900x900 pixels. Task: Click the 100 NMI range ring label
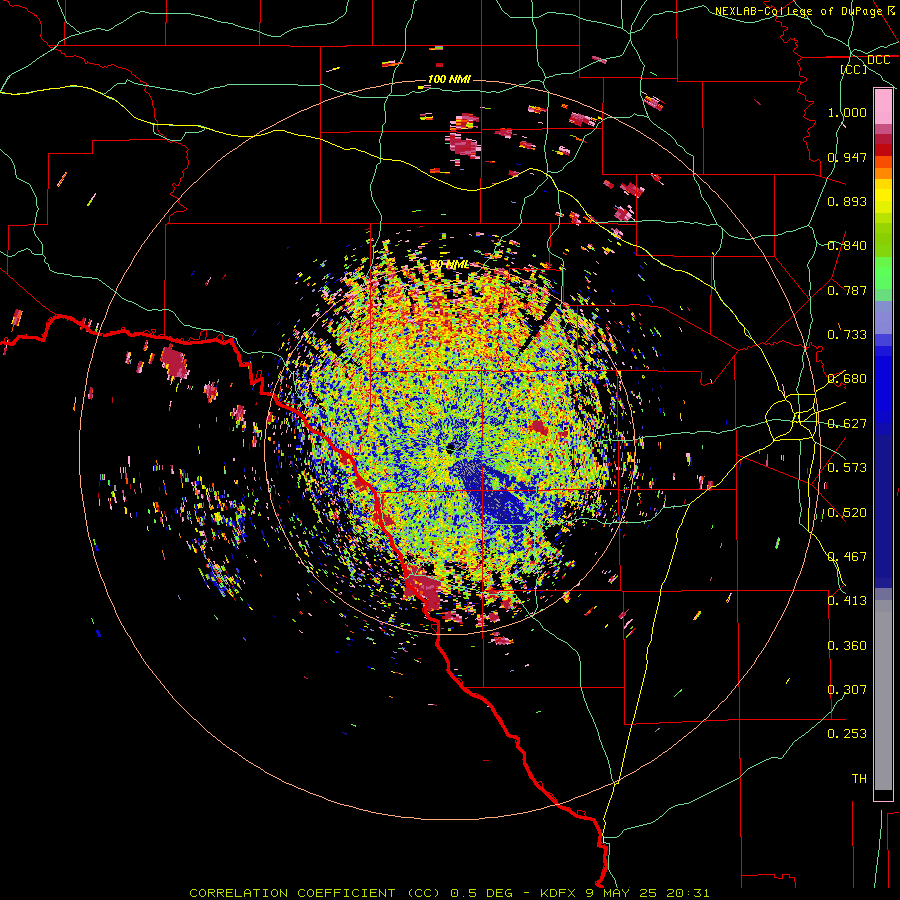pyautogui.click(x=449, y=79)
